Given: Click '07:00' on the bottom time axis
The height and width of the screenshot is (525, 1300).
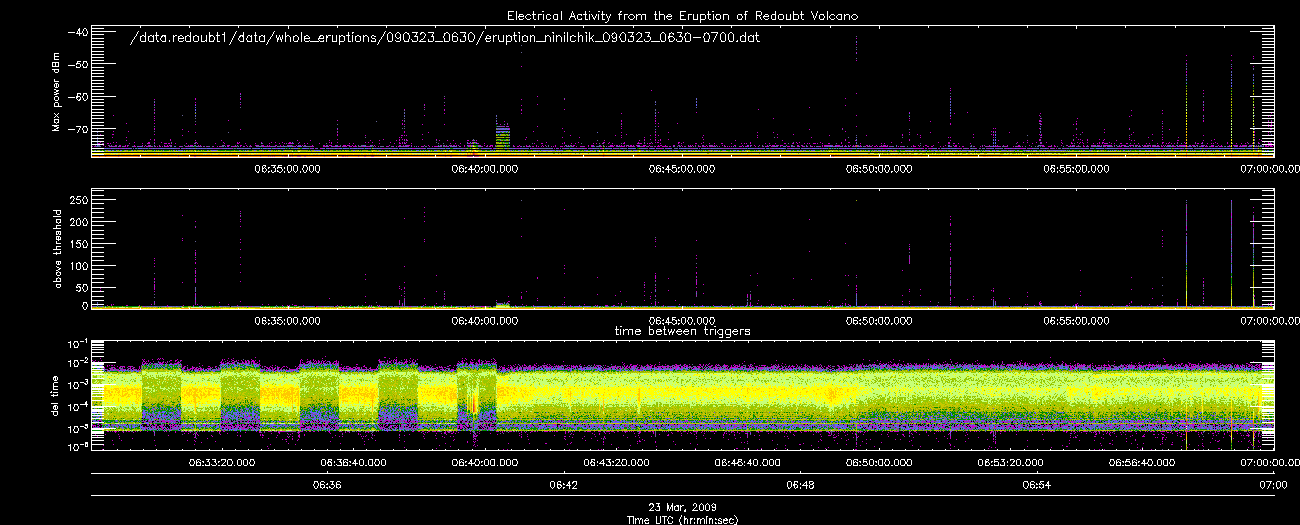Looking at the screenshot, I should (1273, 485).
